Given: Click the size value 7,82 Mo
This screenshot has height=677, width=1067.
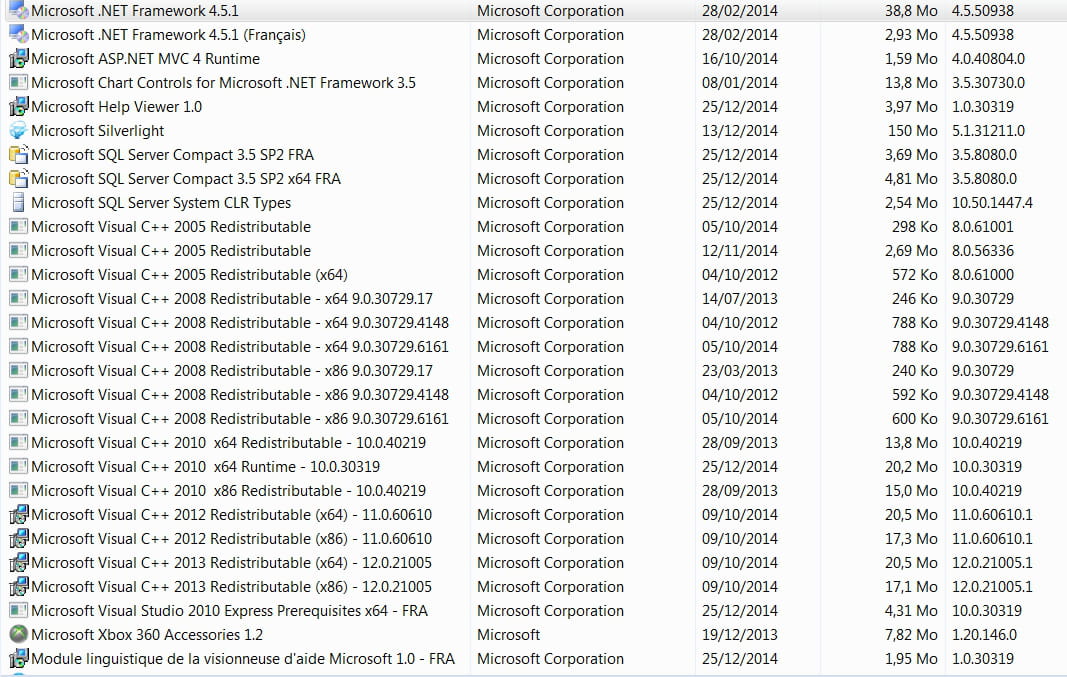Looking at the screenshot, I should 911,634.
